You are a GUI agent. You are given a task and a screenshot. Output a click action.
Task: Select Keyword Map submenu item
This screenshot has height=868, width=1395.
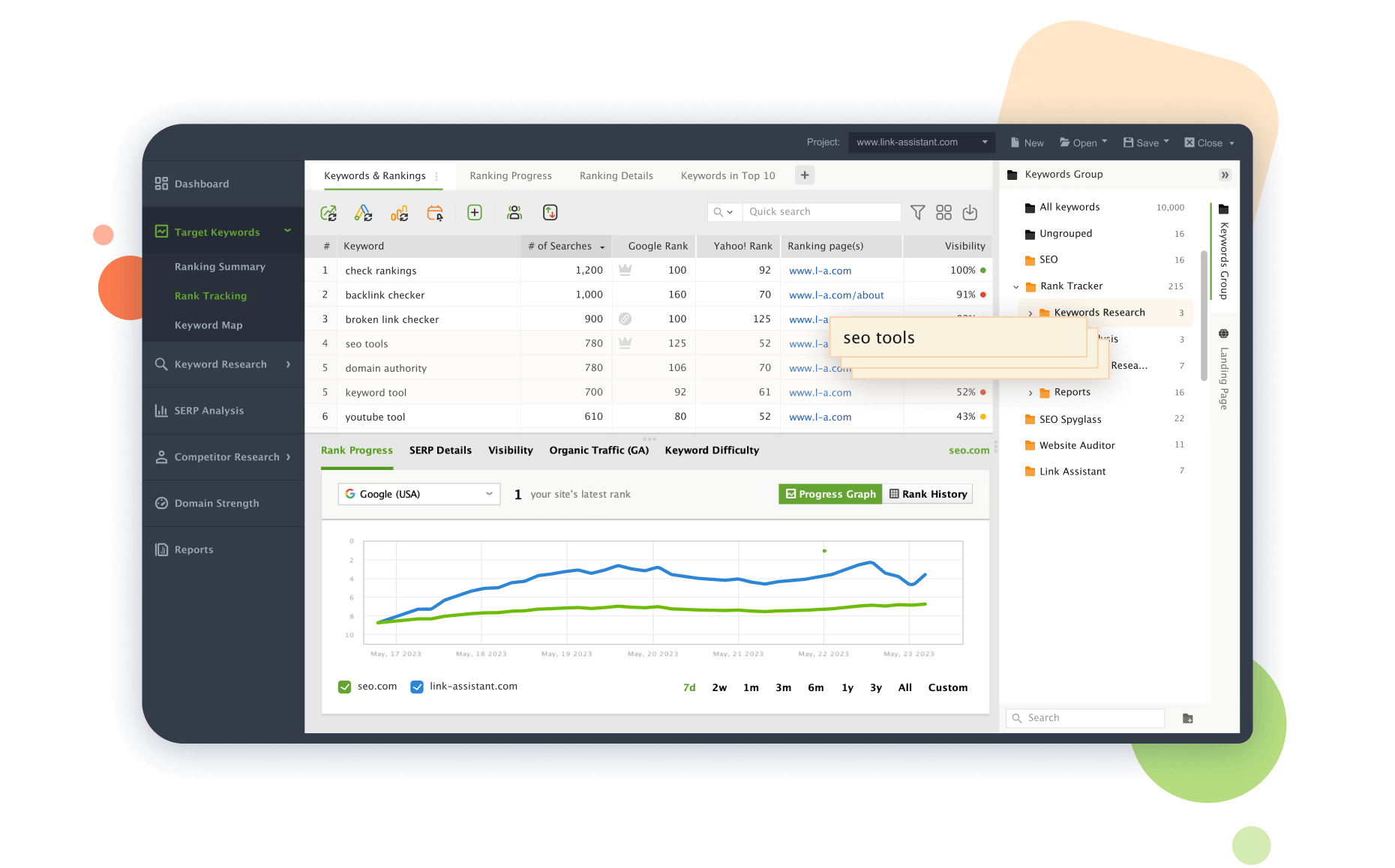click(x=208, y=325)
